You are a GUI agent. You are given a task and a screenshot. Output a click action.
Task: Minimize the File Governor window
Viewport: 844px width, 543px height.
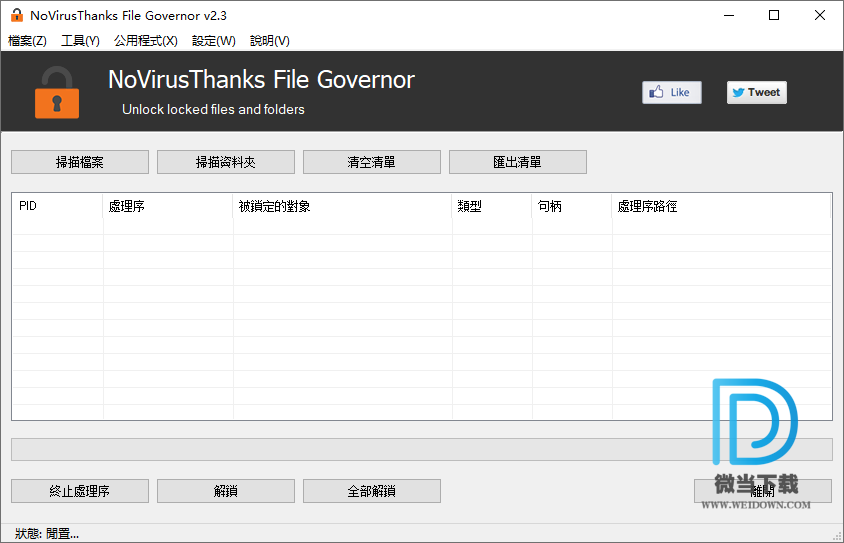tap(729, 15)
